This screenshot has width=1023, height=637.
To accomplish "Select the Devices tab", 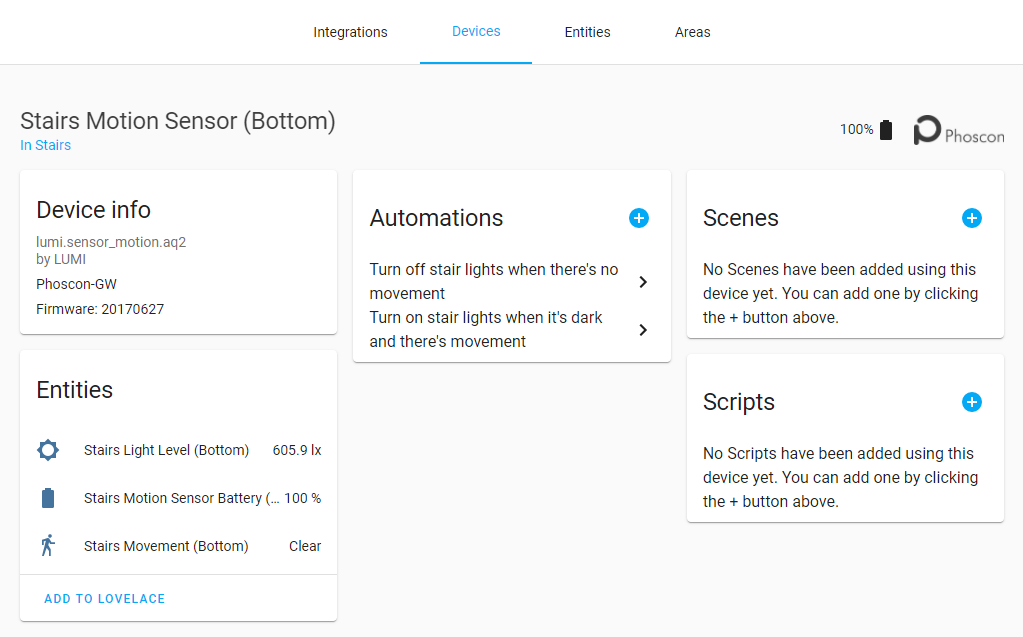I will pos(476,31).
